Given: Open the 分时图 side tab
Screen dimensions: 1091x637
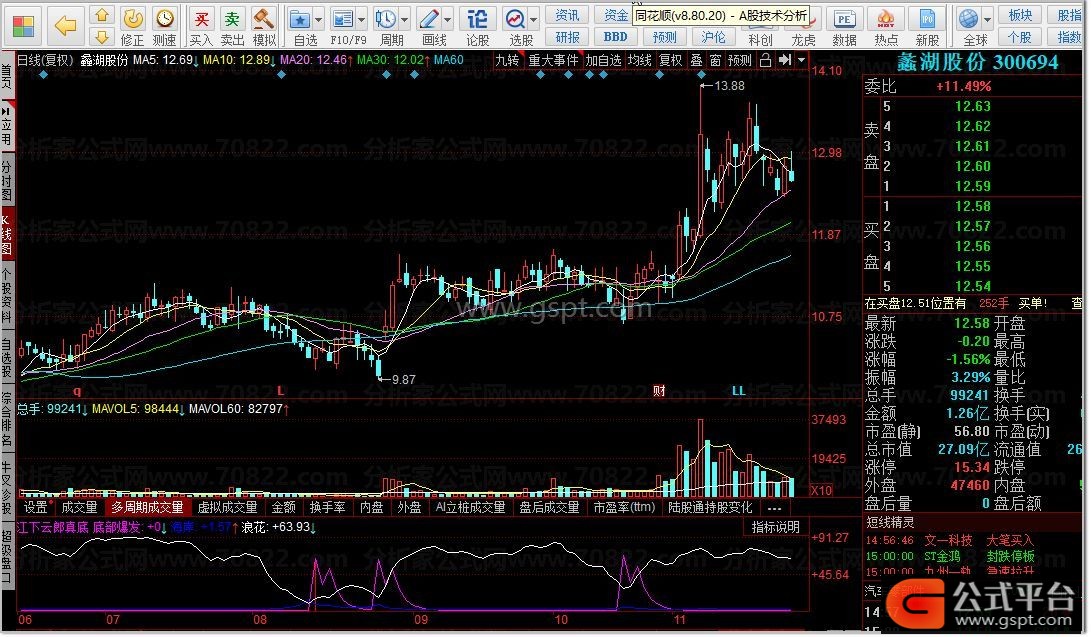Looking at the screenshot, I should 7,179.
